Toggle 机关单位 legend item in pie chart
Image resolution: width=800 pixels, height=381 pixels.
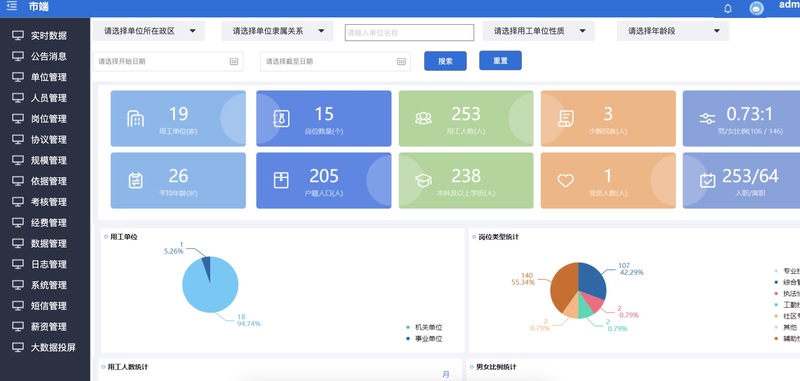(423, 327)
